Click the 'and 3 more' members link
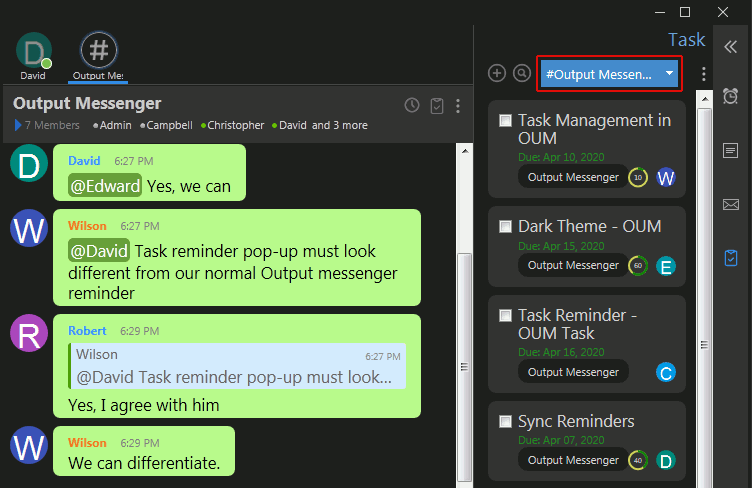This screenshot has height=488, width=752. pos(340,125)
